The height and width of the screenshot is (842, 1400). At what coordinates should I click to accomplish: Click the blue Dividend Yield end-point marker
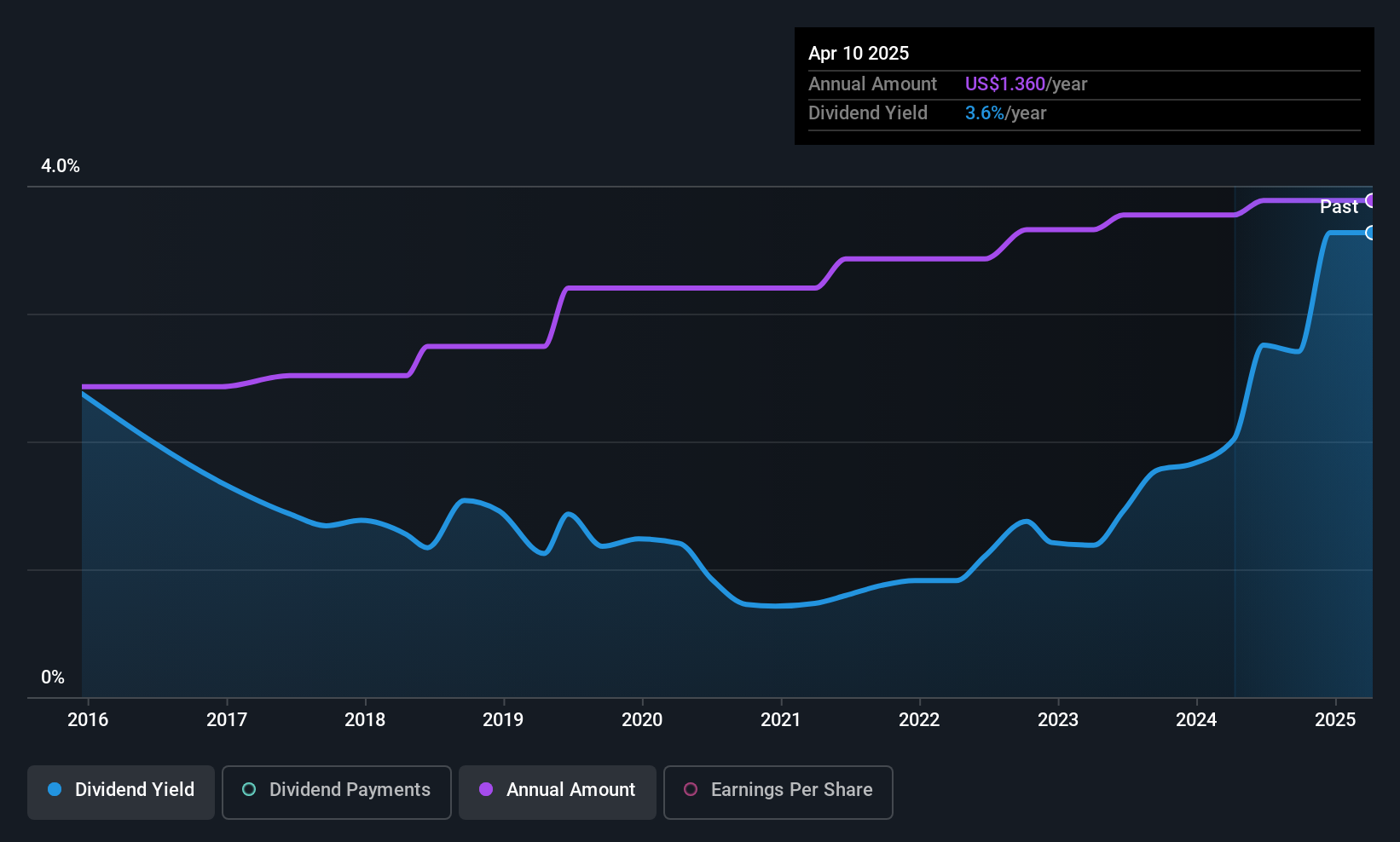(1371, 233)
